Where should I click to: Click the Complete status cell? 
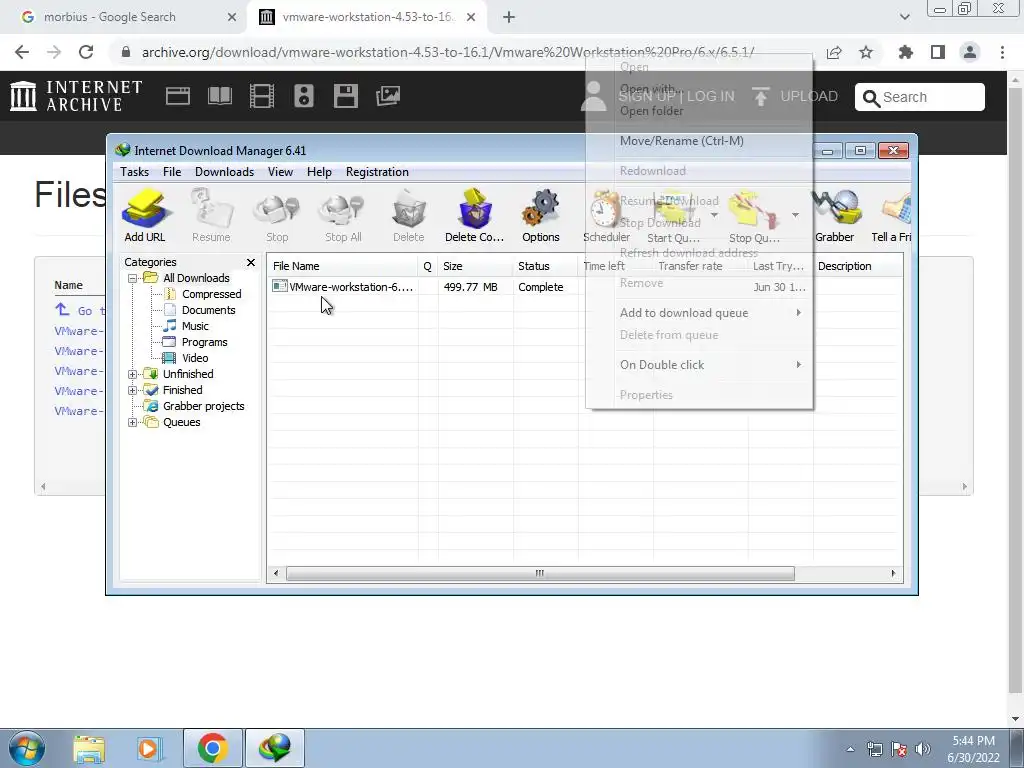(541, 287)
